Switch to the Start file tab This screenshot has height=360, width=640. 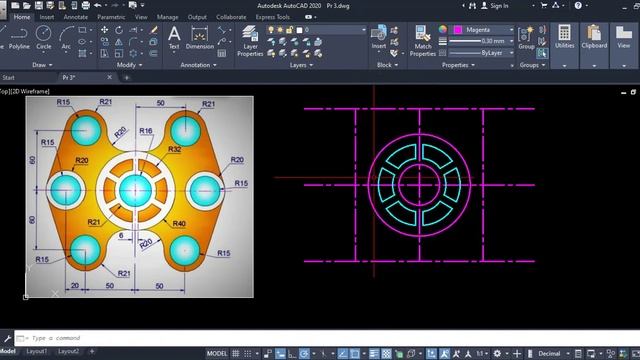pyautogui.click(x=8, y=78)
